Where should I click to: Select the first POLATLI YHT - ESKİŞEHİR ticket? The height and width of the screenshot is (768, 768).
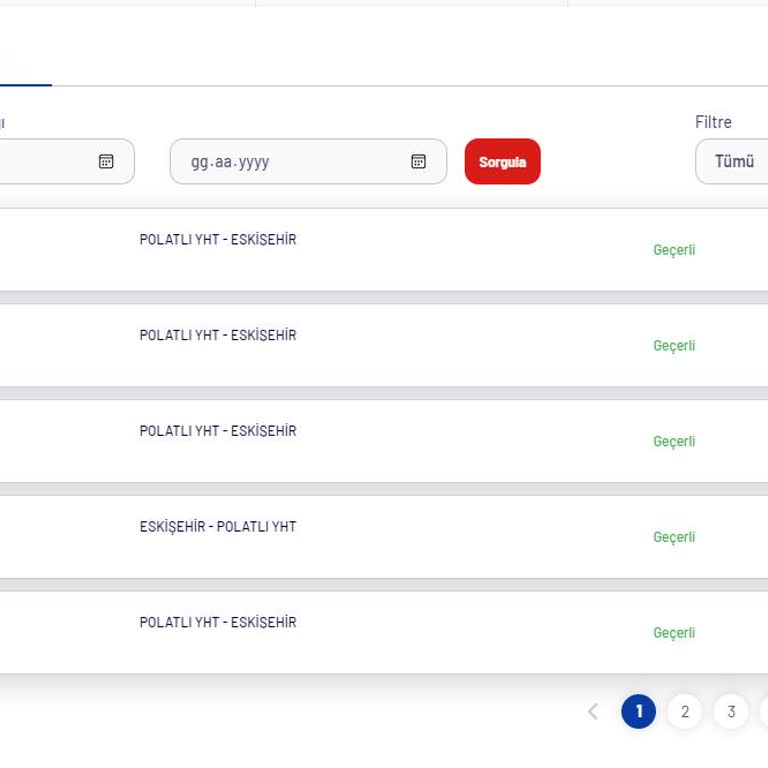[218, 240]
